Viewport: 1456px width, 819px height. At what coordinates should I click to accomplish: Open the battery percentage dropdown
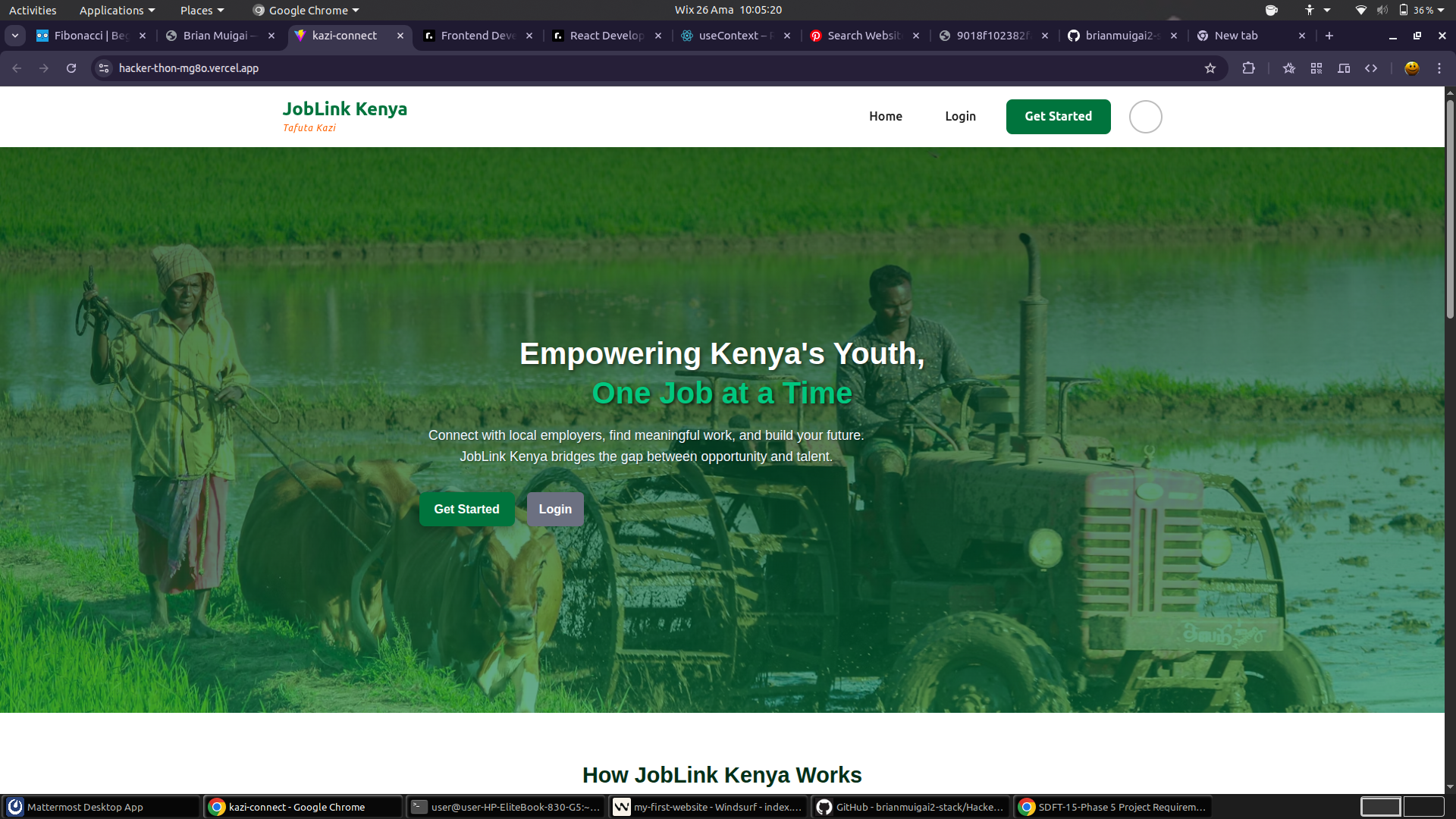[1423, 10]
